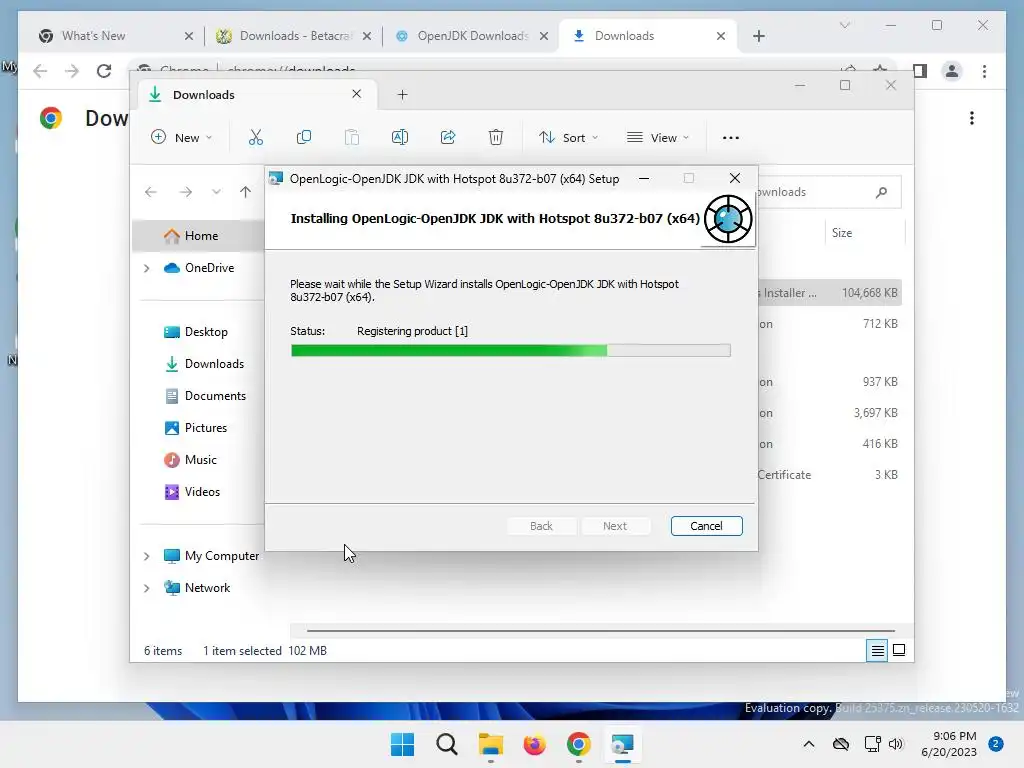Open the Sort dropdown in File Explorer
Viewport: 1024px width, 768px height.
pos(569,138)
